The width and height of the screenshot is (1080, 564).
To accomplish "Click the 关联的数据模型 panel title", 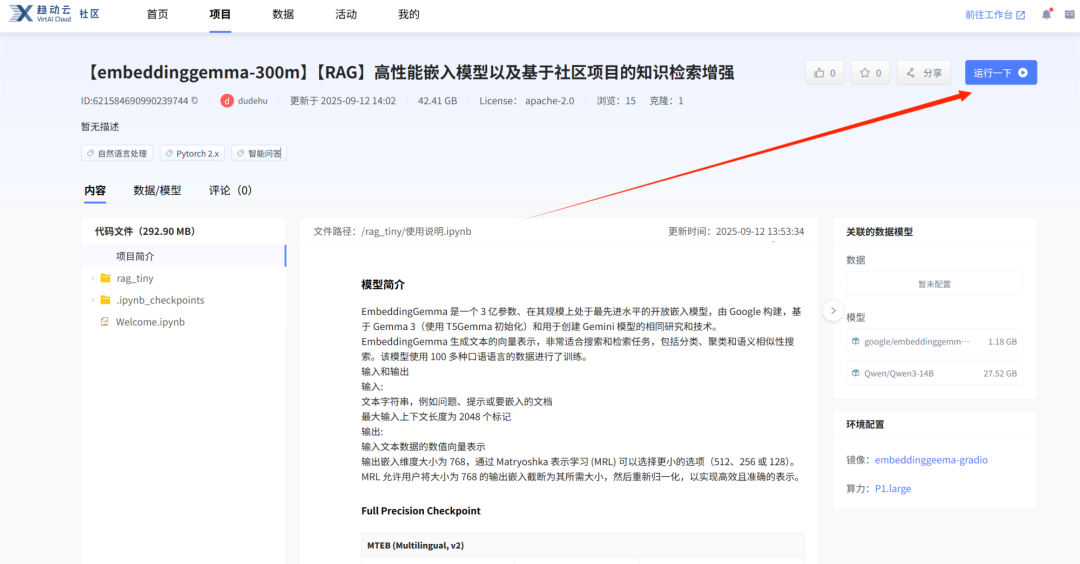I will [879, 232].
